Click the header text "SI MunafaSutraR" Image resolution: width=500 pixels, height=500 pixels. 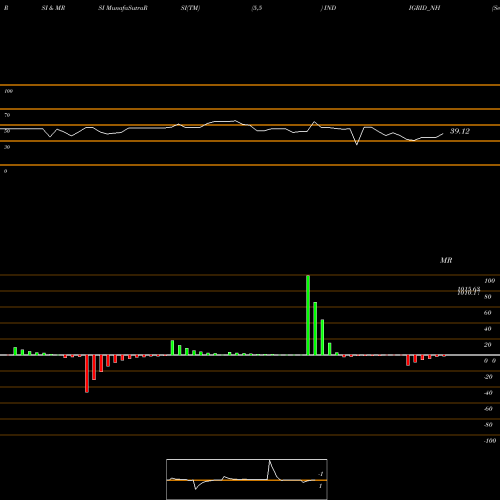click(123, 8)
